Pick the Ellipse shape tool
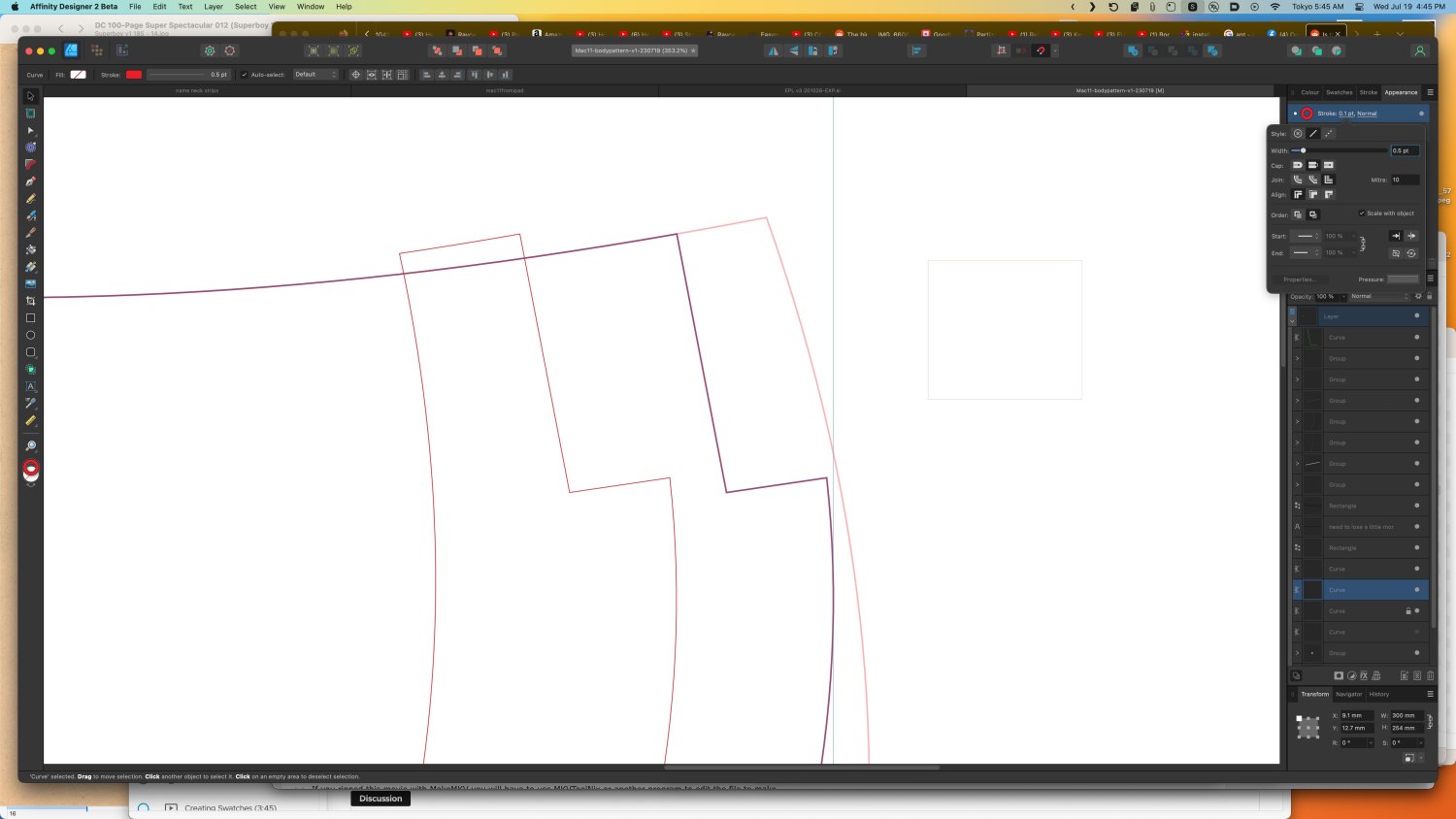This screenshot has width=1456, height=819. 30,335
